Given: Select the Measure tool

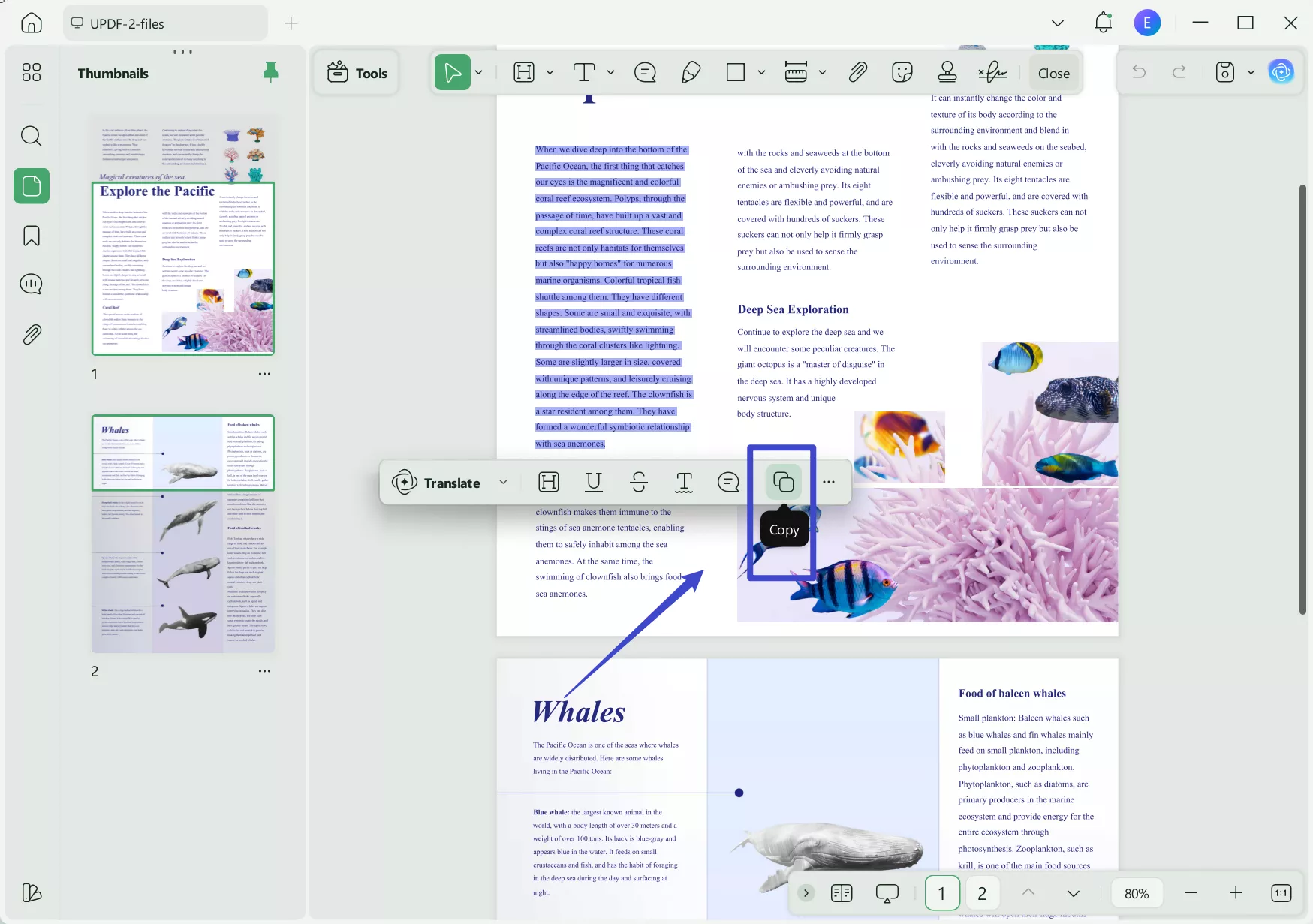Looking at the screenshot, I should pos(797,72).
